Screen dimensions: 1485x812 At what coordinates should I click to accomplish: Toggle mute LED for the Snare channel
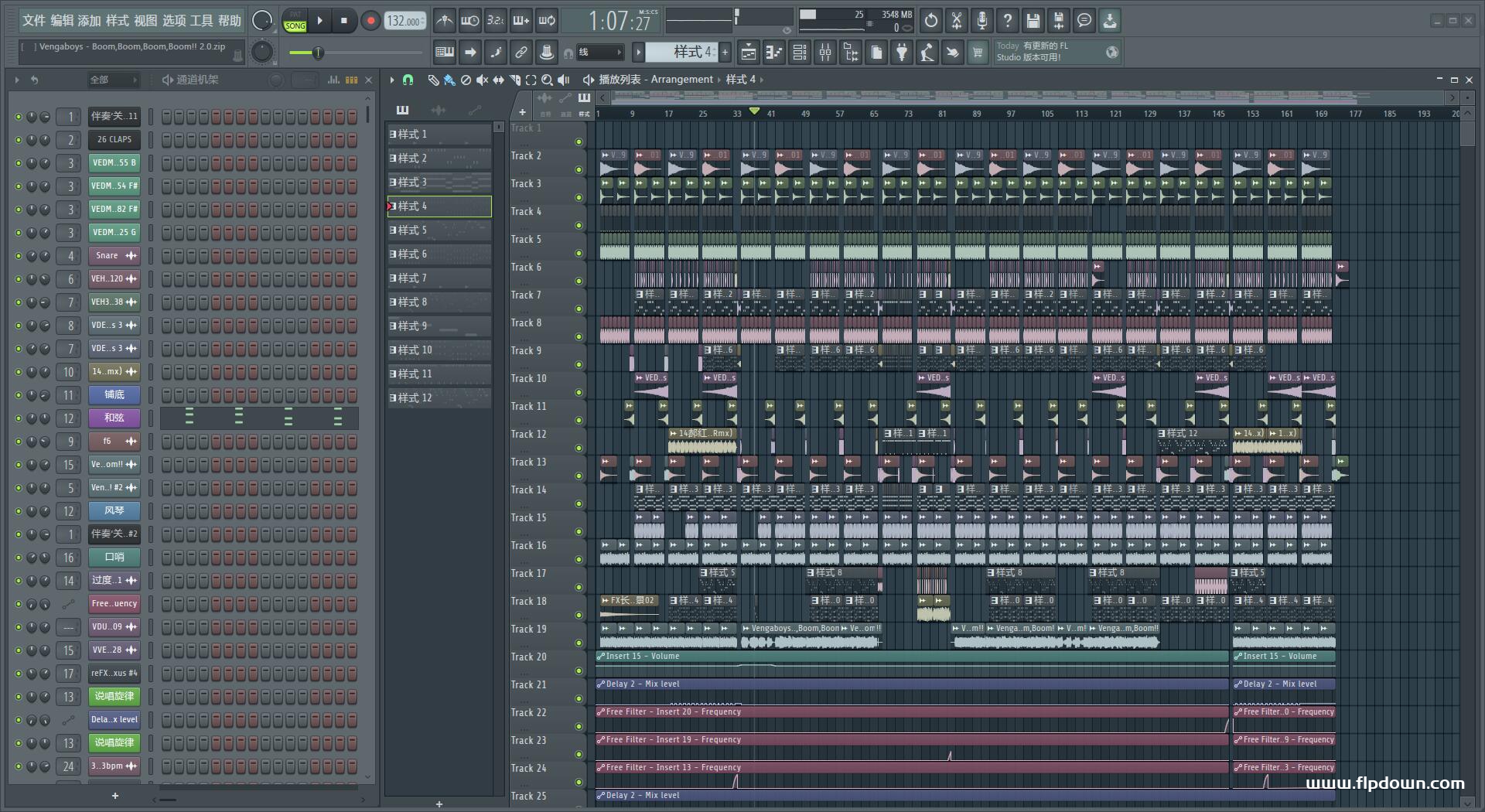19,256
